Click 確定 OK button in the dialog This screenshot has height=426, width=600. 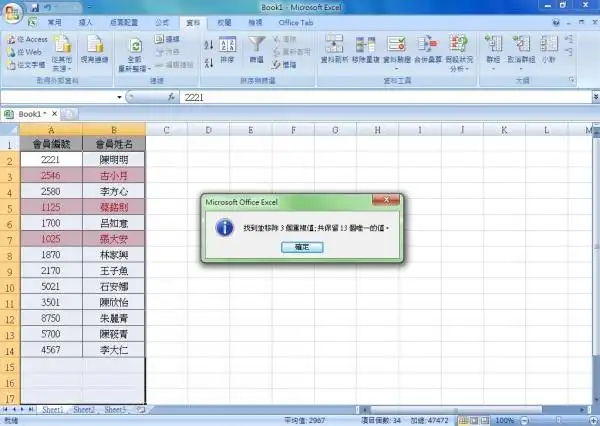click(302, 247)
